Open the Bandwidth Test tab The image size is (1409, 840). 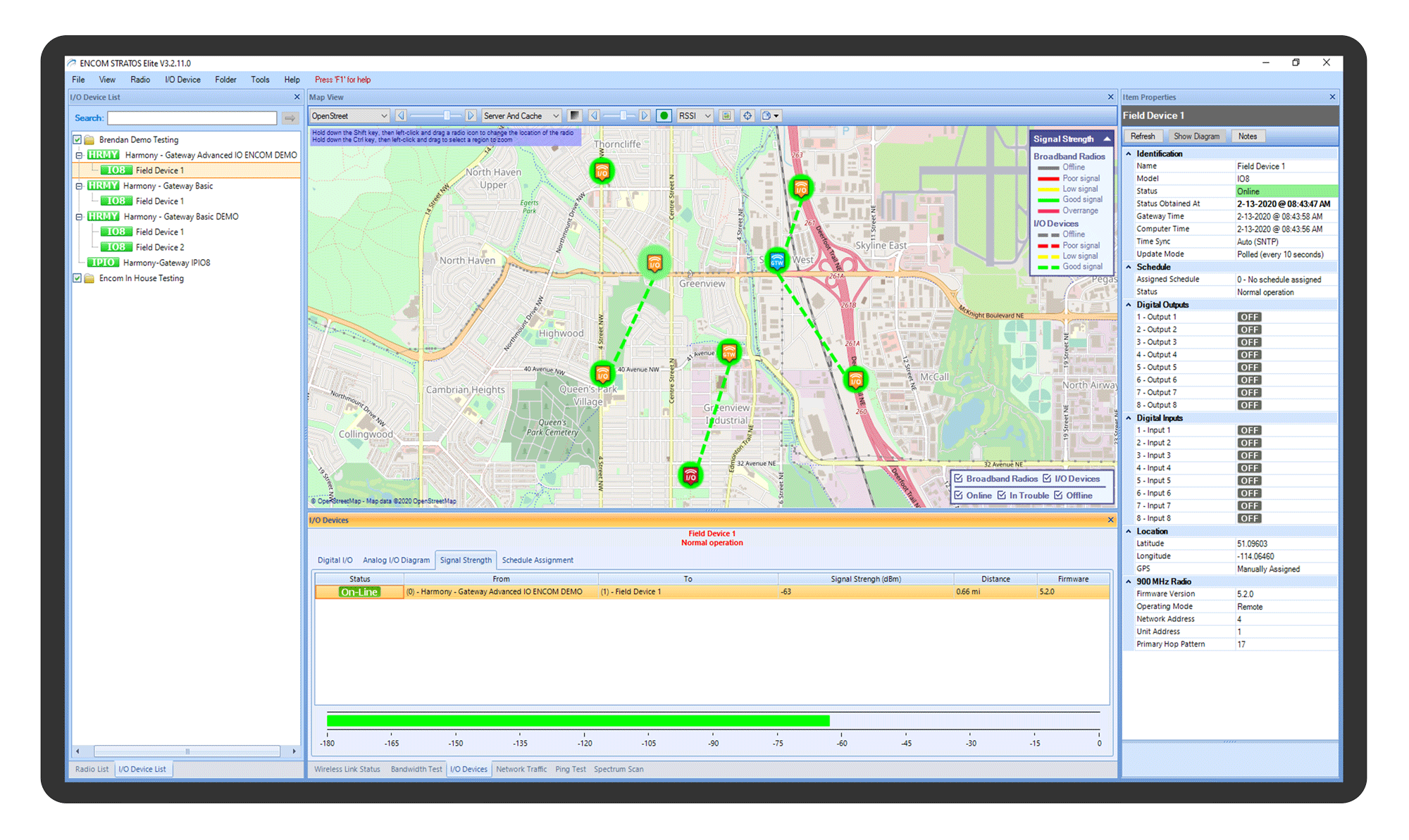[x=416, y=770]
